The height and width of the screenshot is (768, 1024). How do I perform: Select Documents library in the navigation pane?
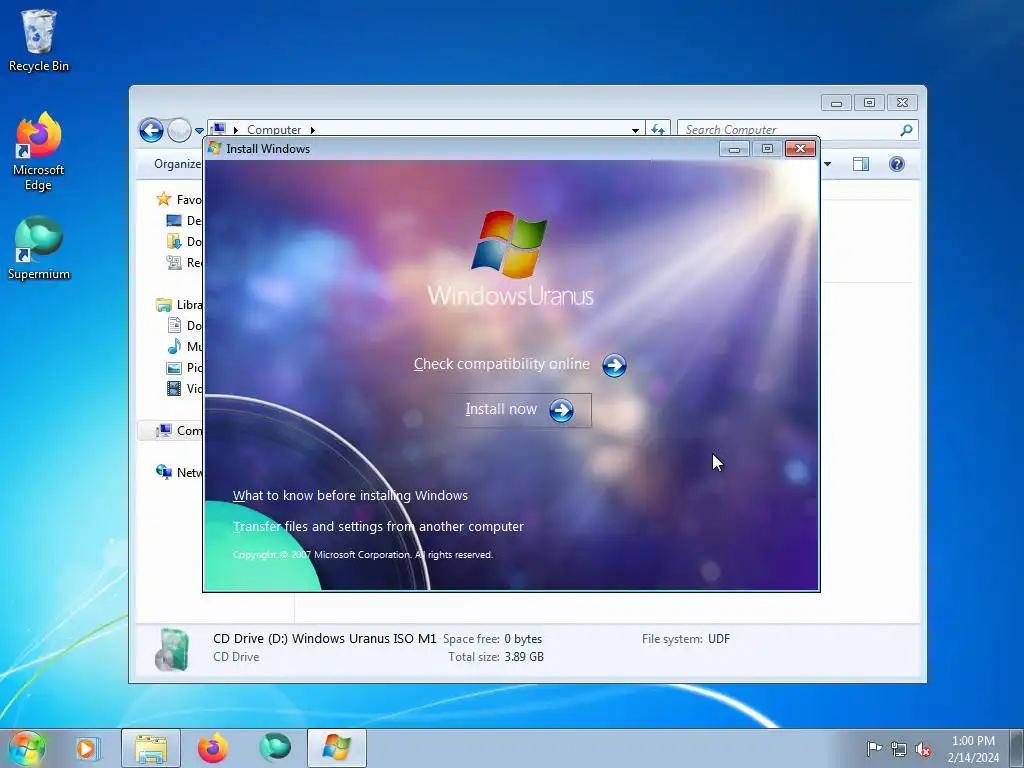(x=184, y=326)
